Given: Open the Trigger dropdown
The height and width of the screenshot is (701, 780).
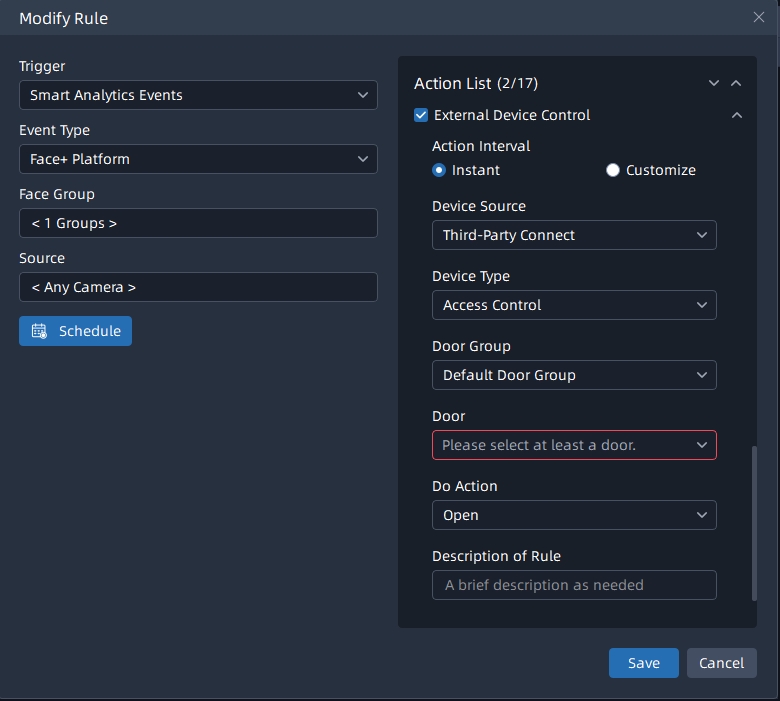Looking at the screenshot, I should [x=198, y=95].
